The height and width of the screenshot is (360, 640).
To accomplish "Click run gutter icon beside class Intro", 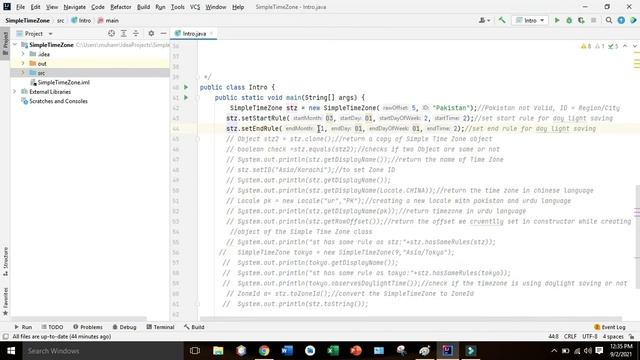I will click(x=186, y=87).
